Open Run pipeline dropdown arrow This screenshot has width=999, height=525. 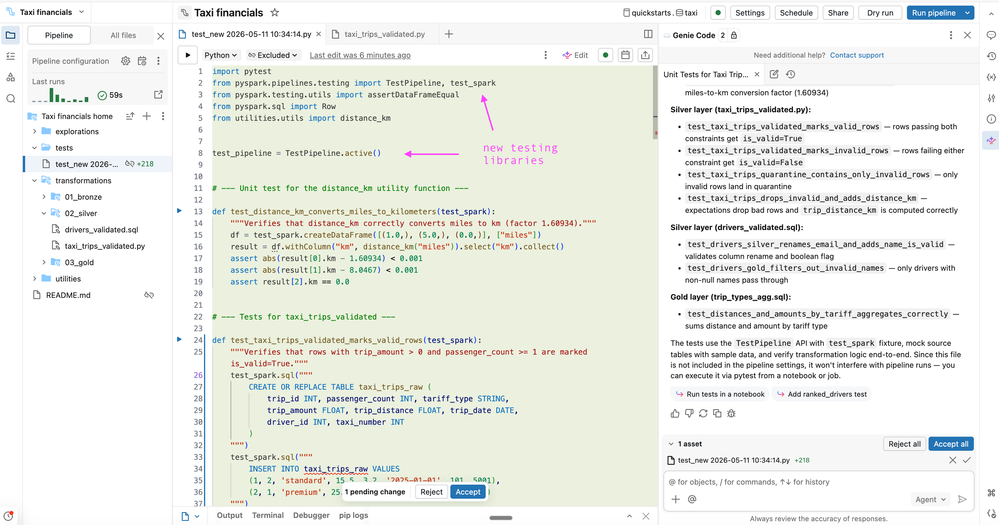tap(968, 13)
